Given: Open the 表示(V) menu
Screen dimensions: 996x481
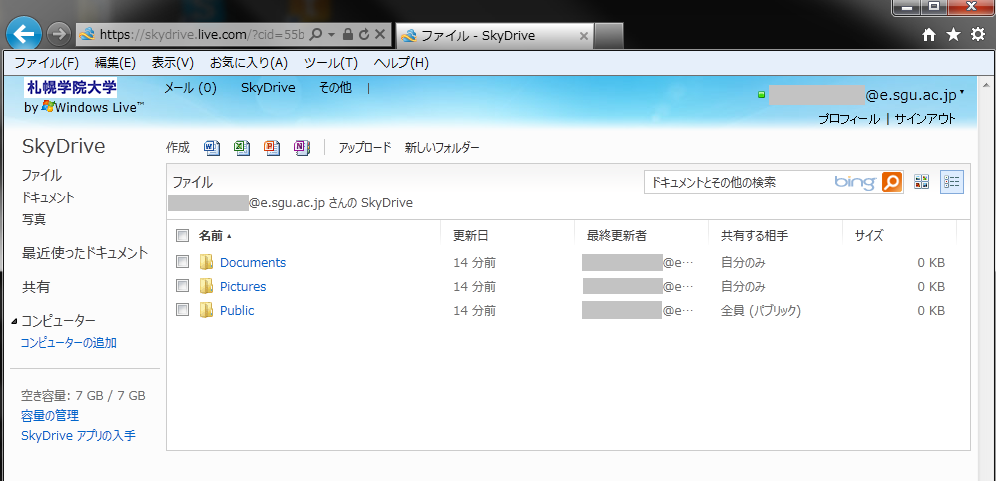Looking at the screenshot, I should point(172,63).
